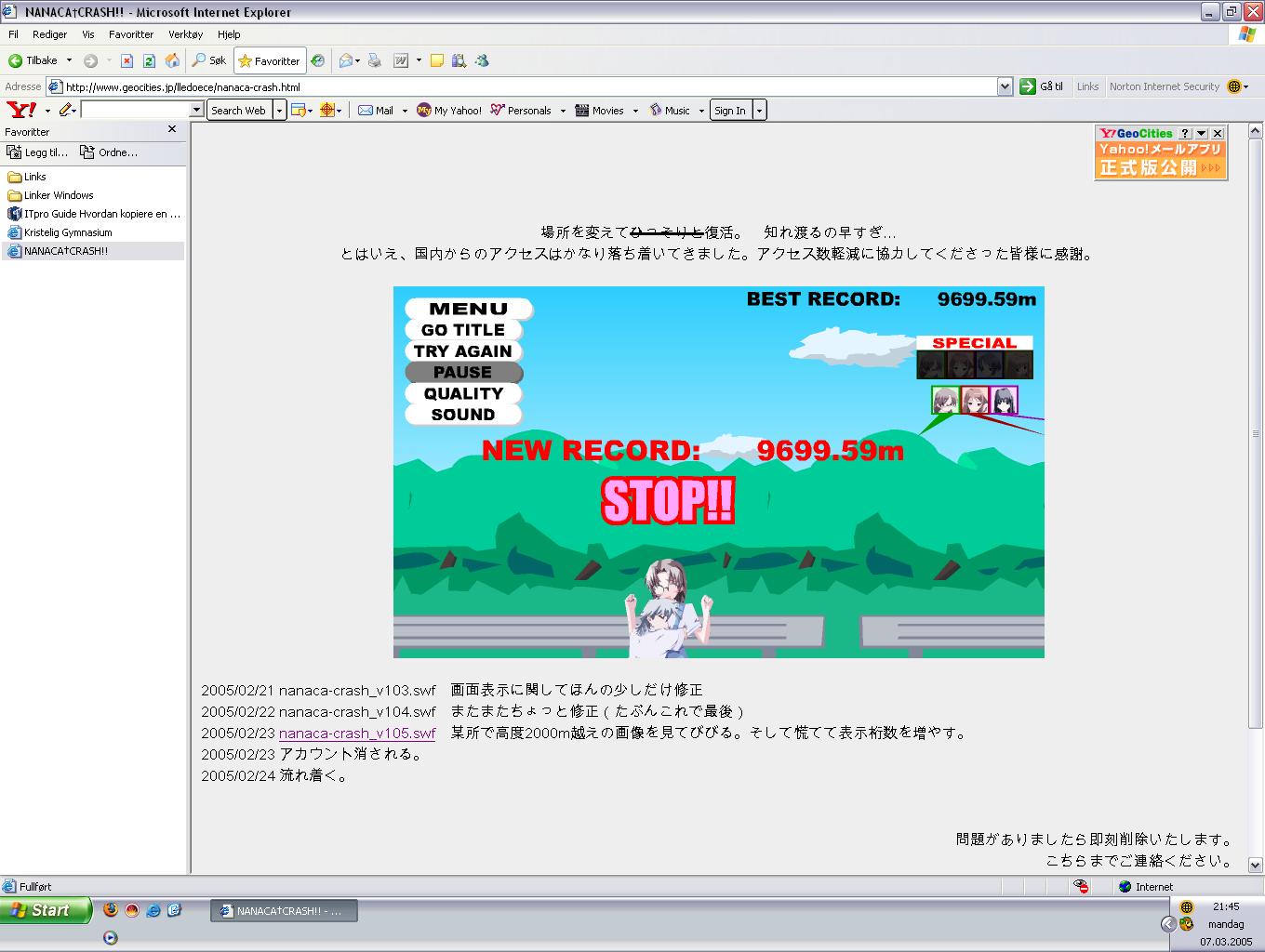Open the History icon in toolbar
This screenshot has height=952, width=1265.
point(318,60)
